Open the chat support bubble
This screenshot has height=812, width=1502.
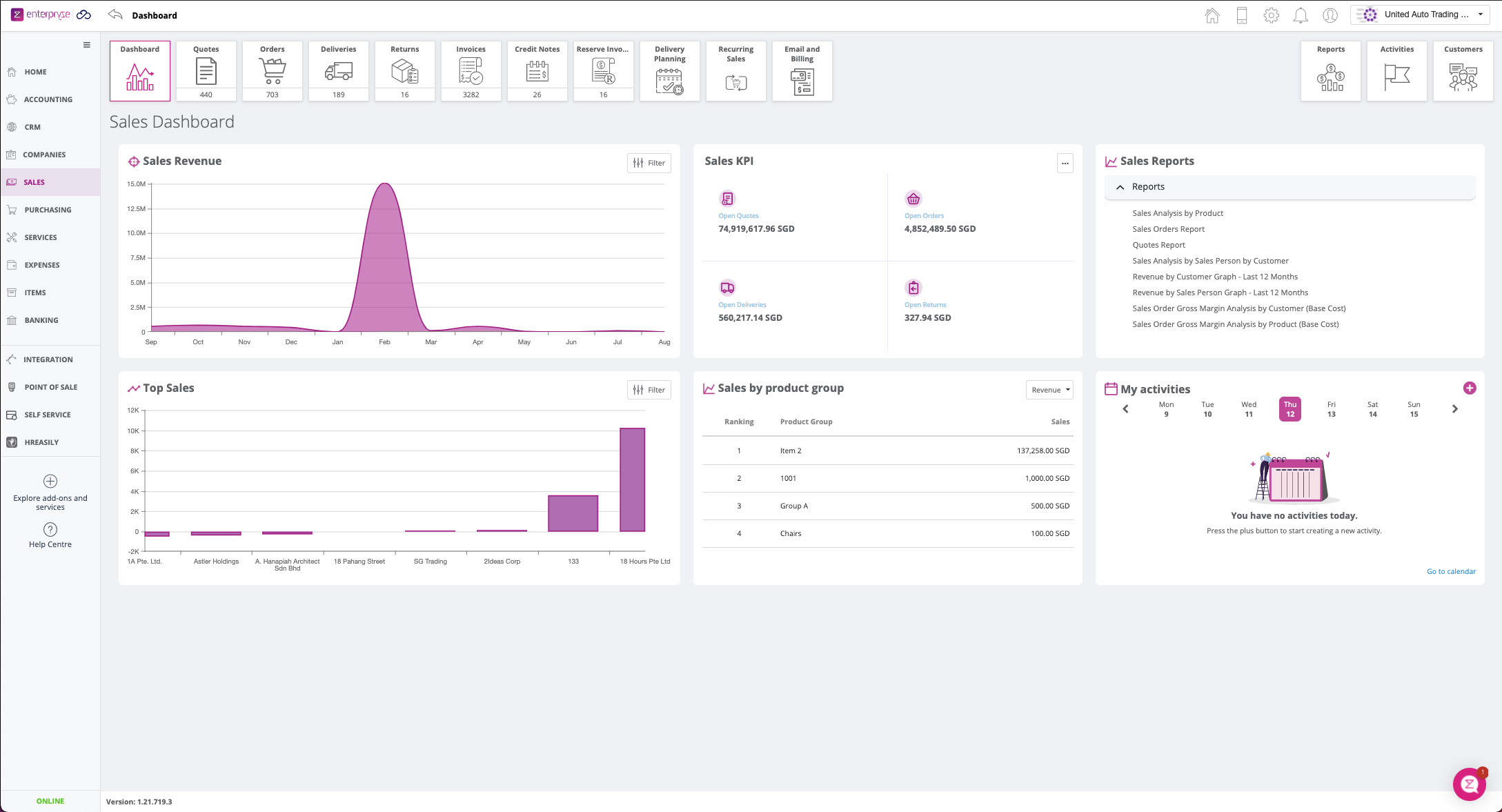click(x=1469, y=784)
